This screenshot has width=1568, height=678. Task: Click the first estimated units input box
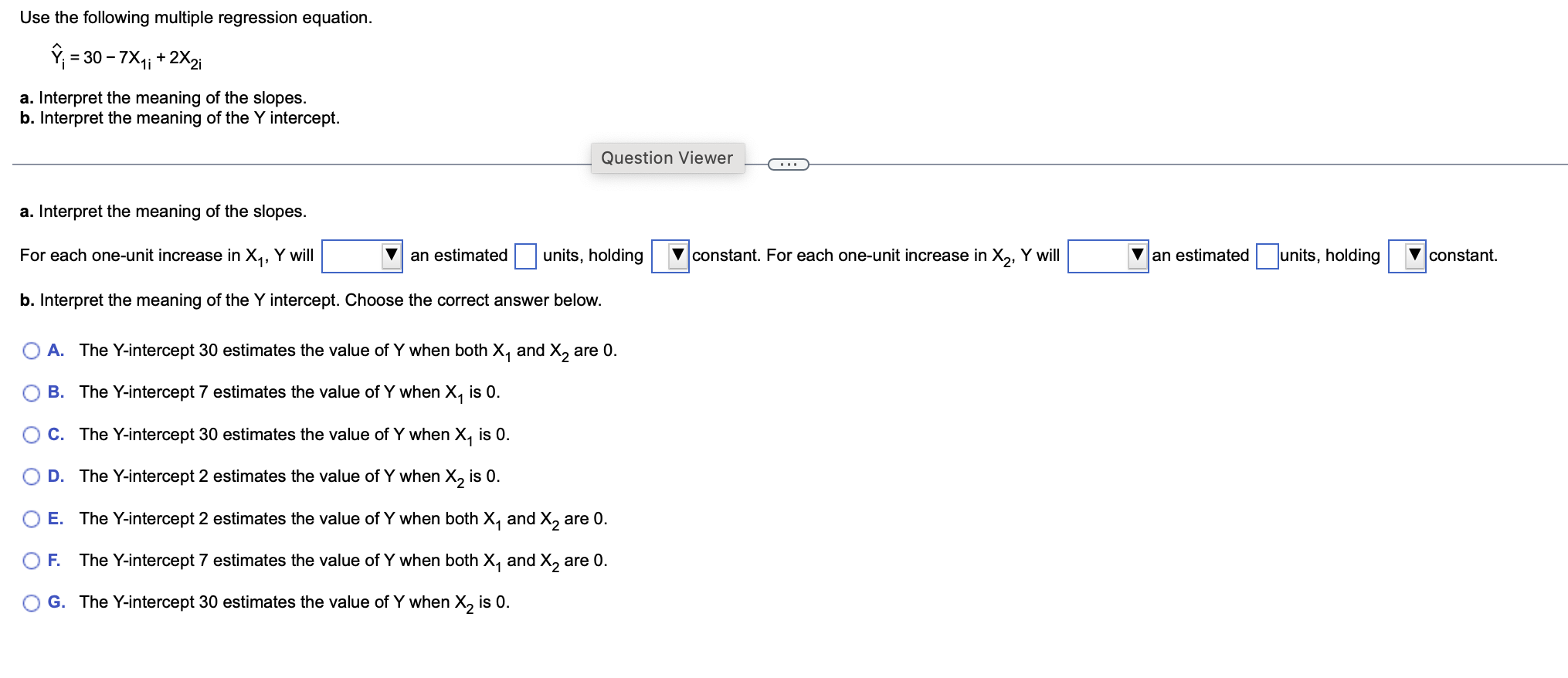[525, 256]
